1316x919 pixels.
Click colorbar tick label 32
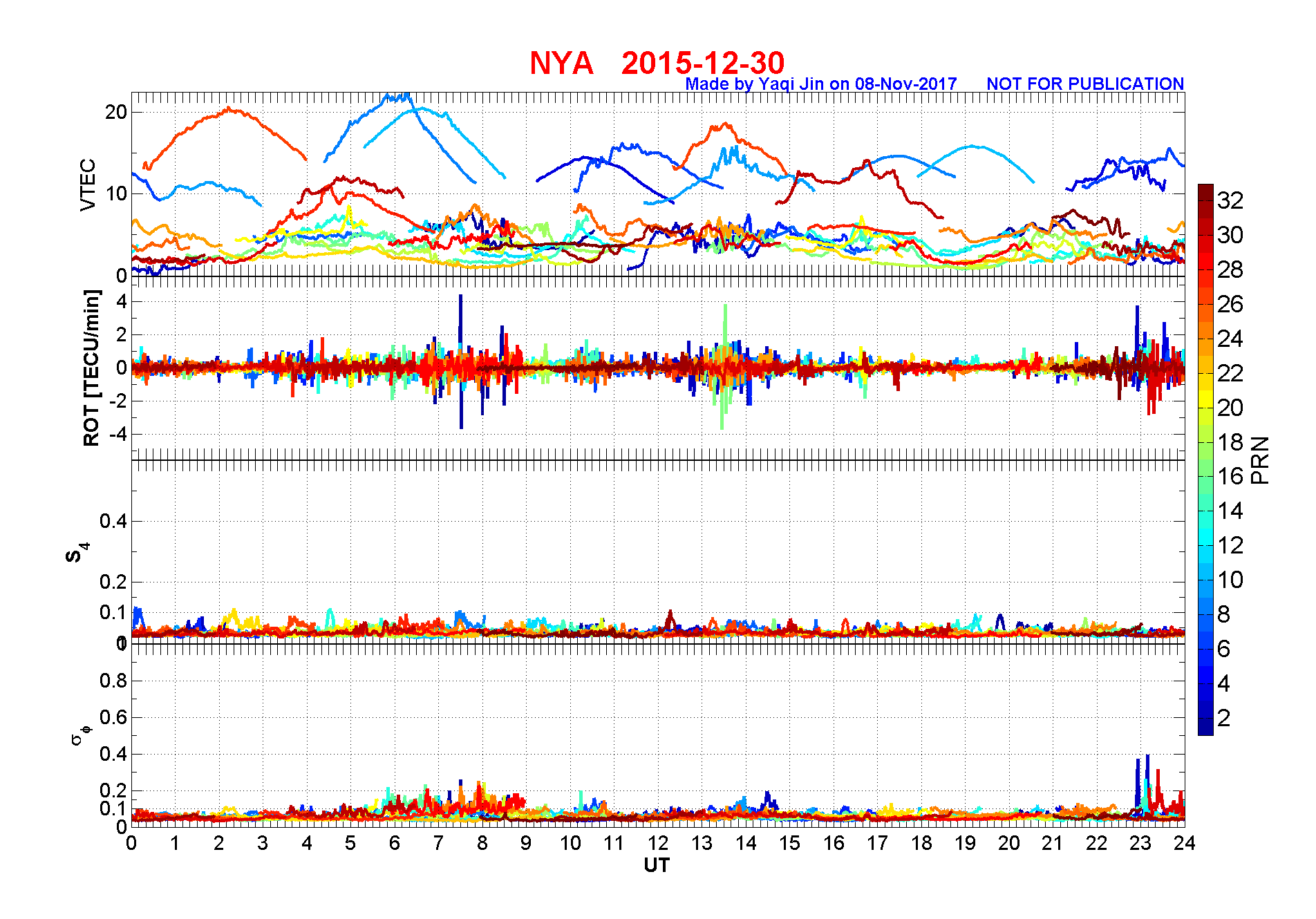tap(1230, 200)
